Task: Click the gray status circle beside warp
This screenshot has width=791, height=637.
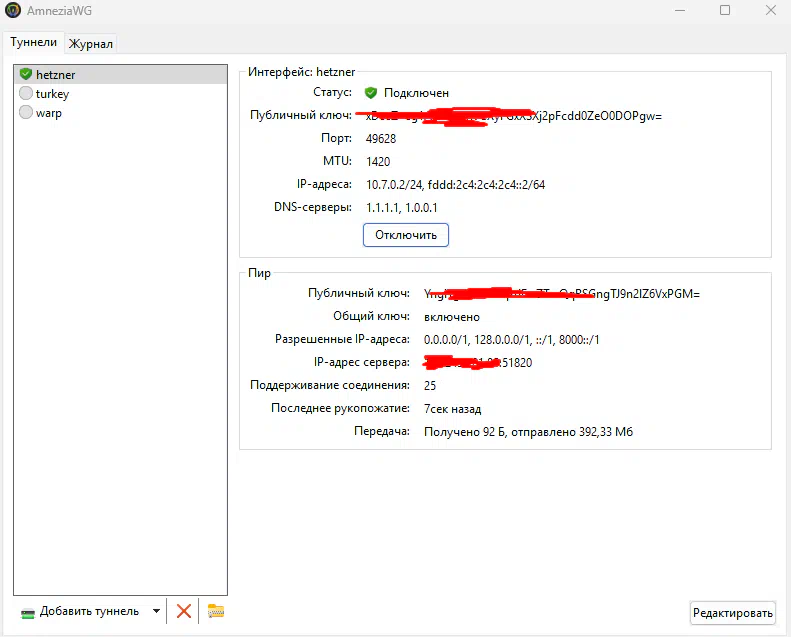Action: click(26, 112)
